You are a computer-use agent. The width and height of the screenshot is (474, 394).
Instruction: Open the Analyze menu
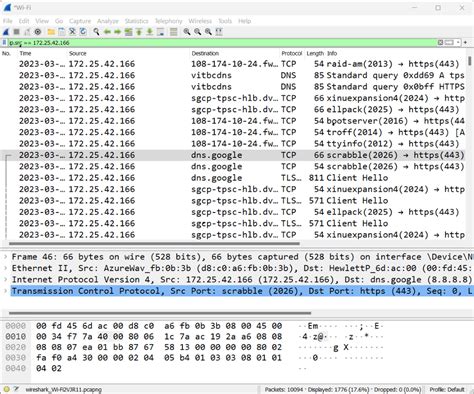click(x=108, y=21)
